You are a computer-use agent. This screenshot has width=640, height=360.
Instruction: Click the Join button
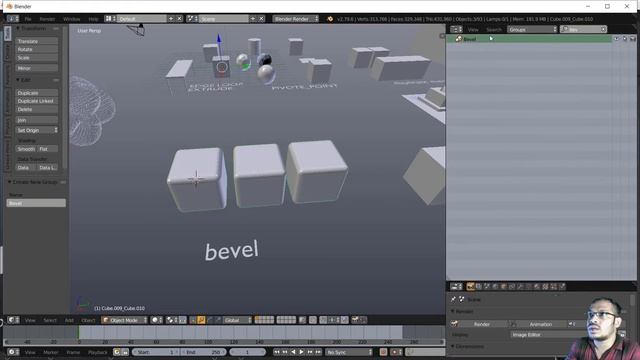coord(37,120)
